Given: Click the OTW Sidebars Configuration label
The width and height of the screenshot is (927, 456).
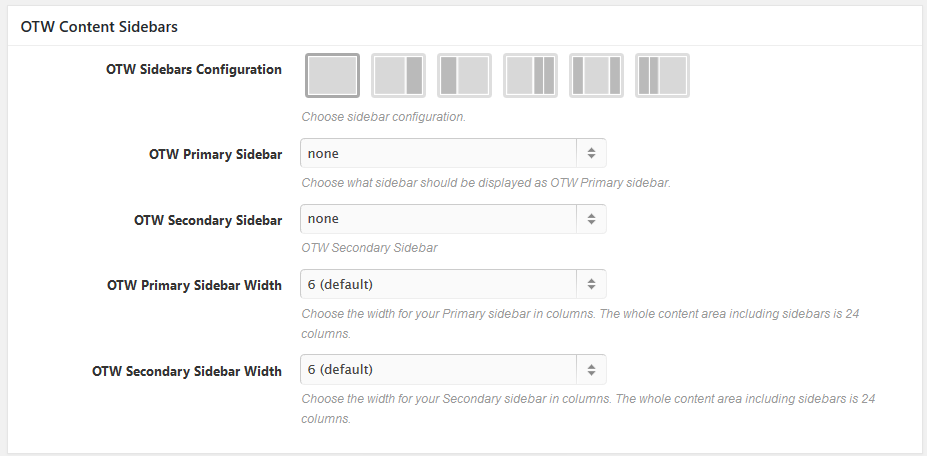Looking at the screenshot, I should tap(193, 70).
